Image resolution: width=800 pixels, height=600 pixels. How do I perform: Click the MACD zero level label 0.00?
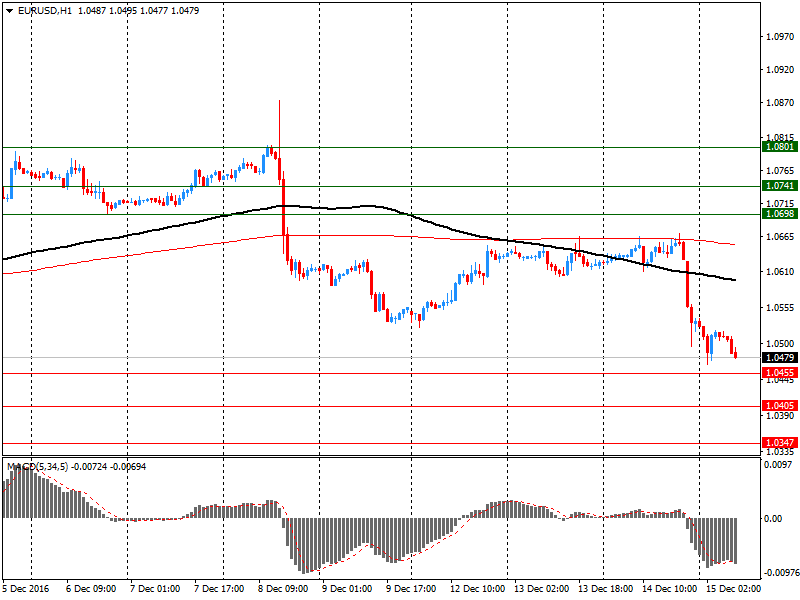pos(773,519)
